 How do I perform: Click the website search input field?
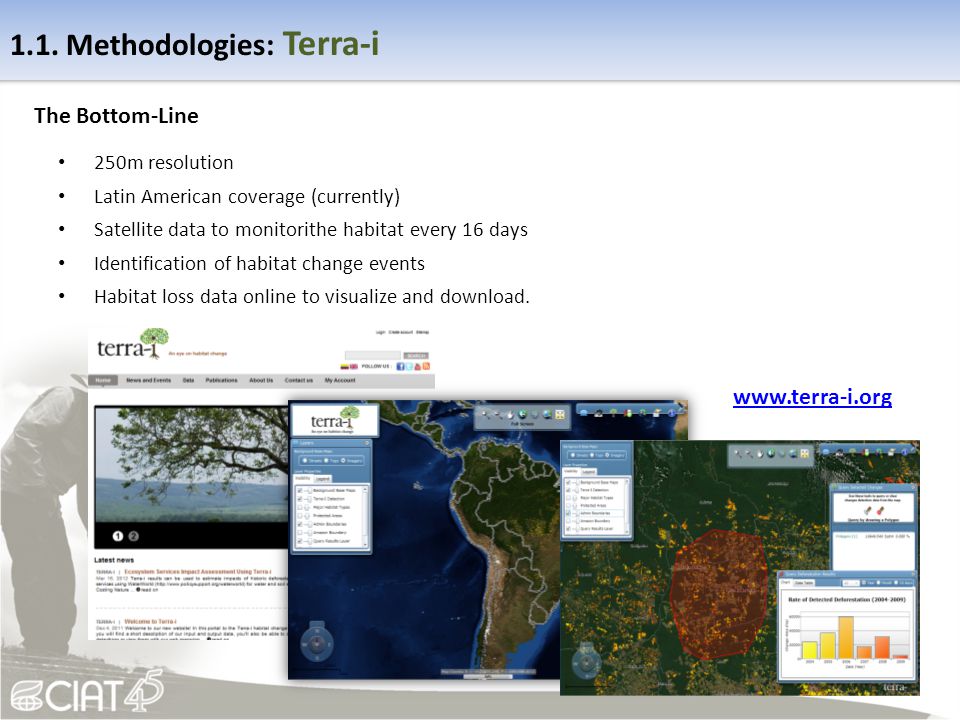[373, 355]
